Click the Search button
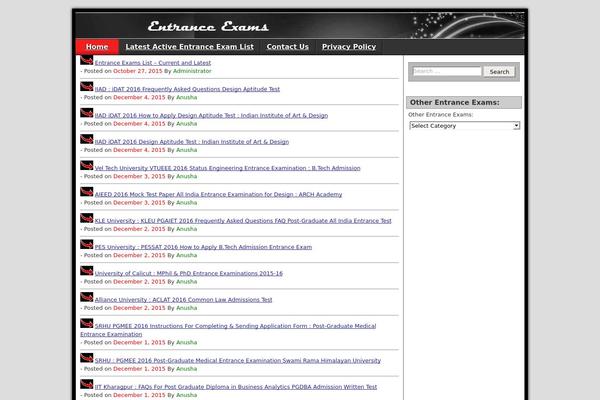The width and height of the screenshot is (600, 400). (499, 72)
